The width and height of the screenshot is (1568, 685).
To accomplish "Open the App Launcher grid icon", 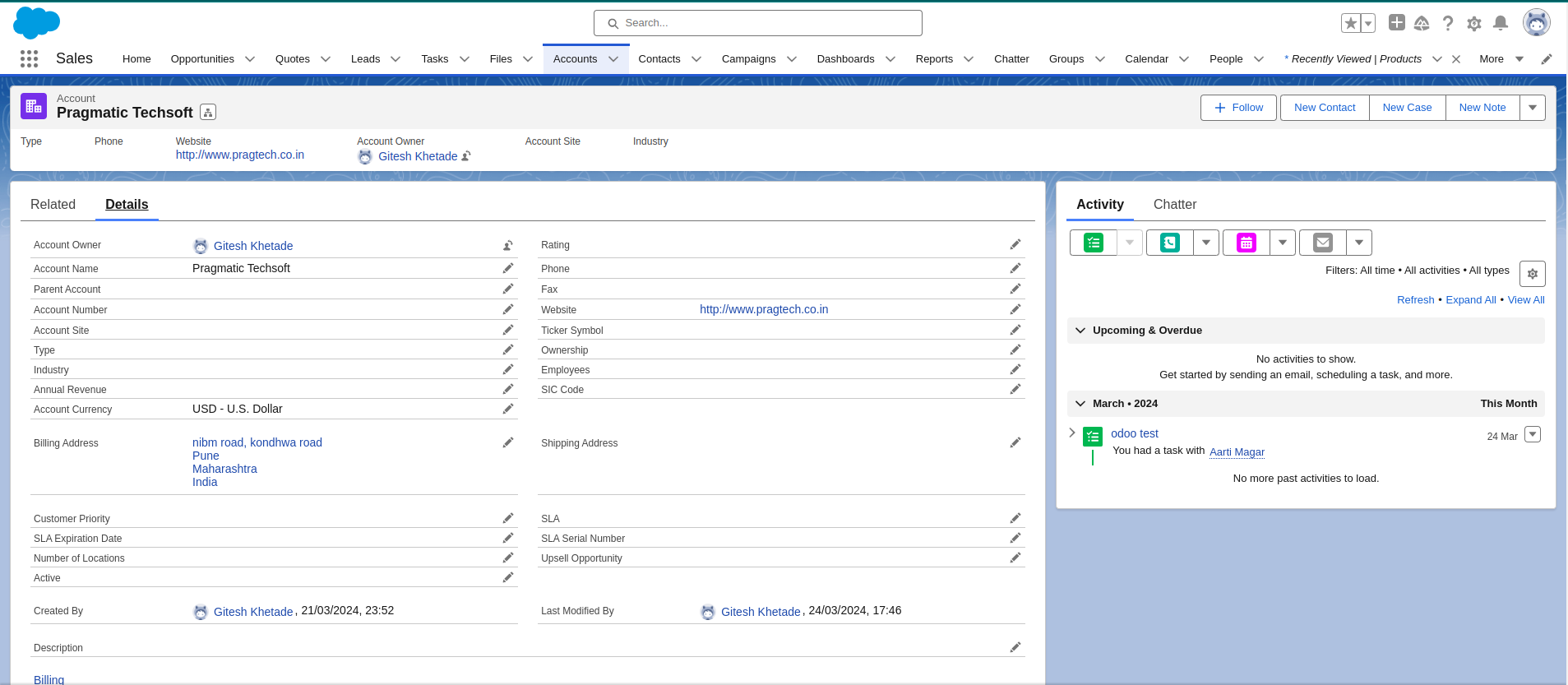I will 29,58.
